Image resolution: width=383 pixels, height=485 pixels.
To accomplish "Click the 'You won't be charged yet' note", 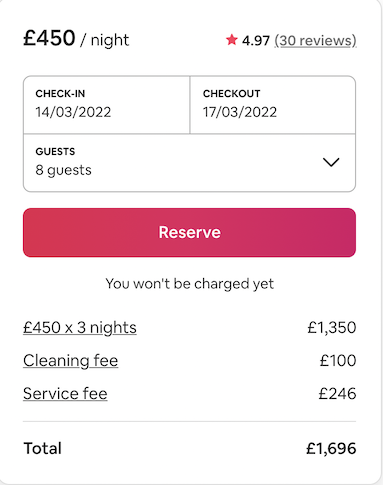I will [189, 284].
